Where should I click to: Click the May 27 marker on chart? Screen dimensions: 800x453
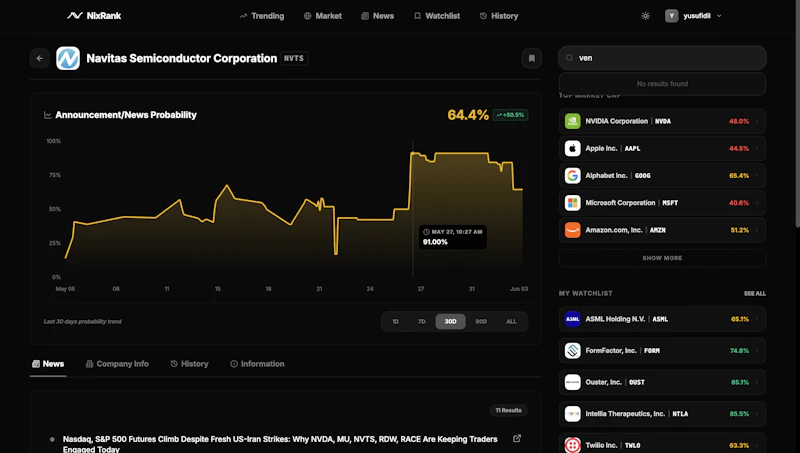coord(412,153)
